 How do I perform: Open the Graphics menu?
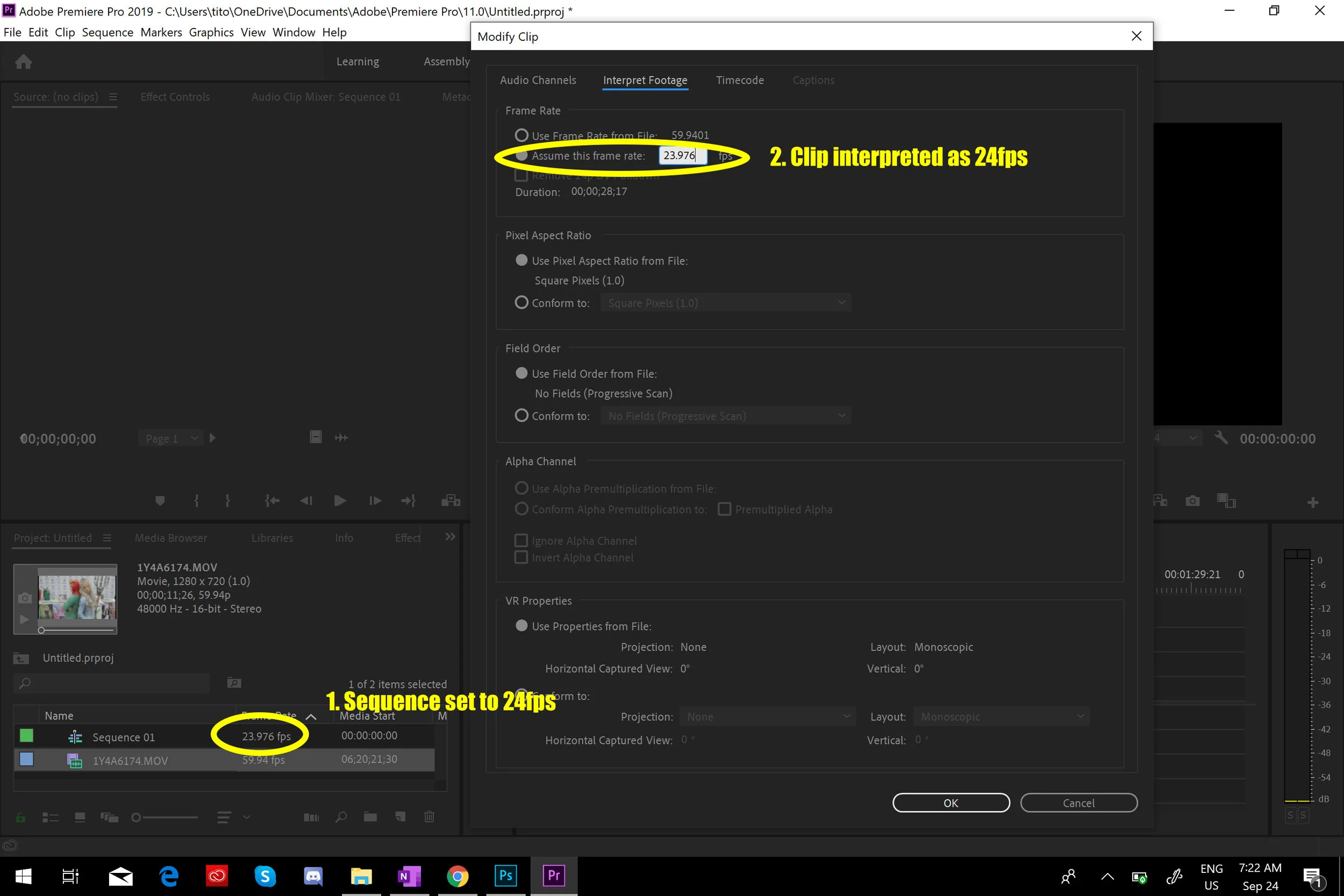[x=211, y=32]
